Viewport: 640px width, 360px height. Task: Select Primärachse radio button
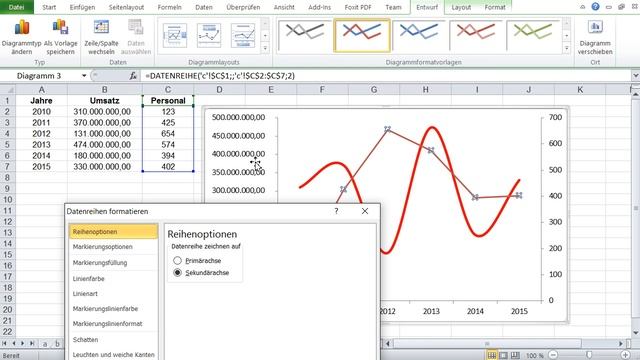[x=177, y=260]
